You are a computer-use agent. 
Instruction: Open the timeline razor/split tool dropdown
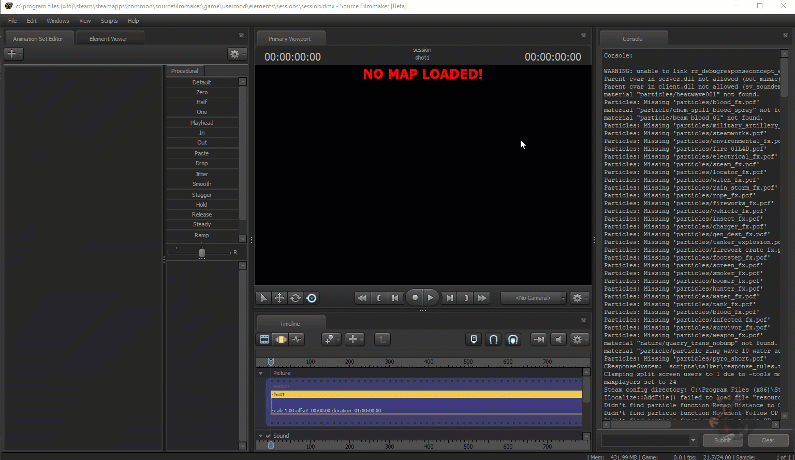click(x=331, y=339)
